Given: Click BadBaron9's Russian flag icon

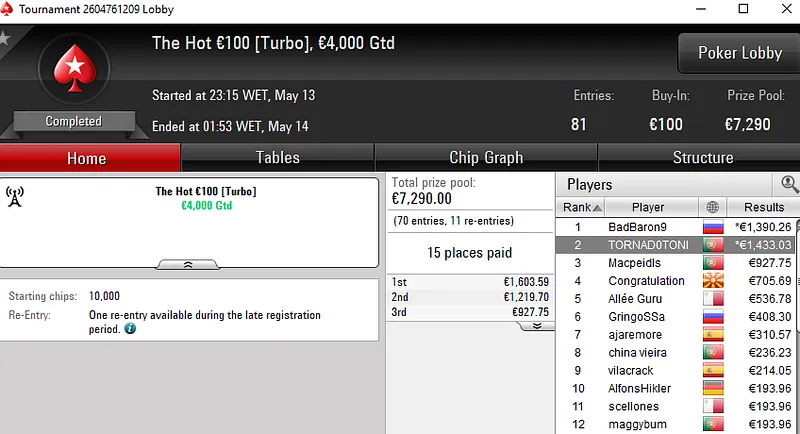Looking at the screenshot, I should click(713, 227).
